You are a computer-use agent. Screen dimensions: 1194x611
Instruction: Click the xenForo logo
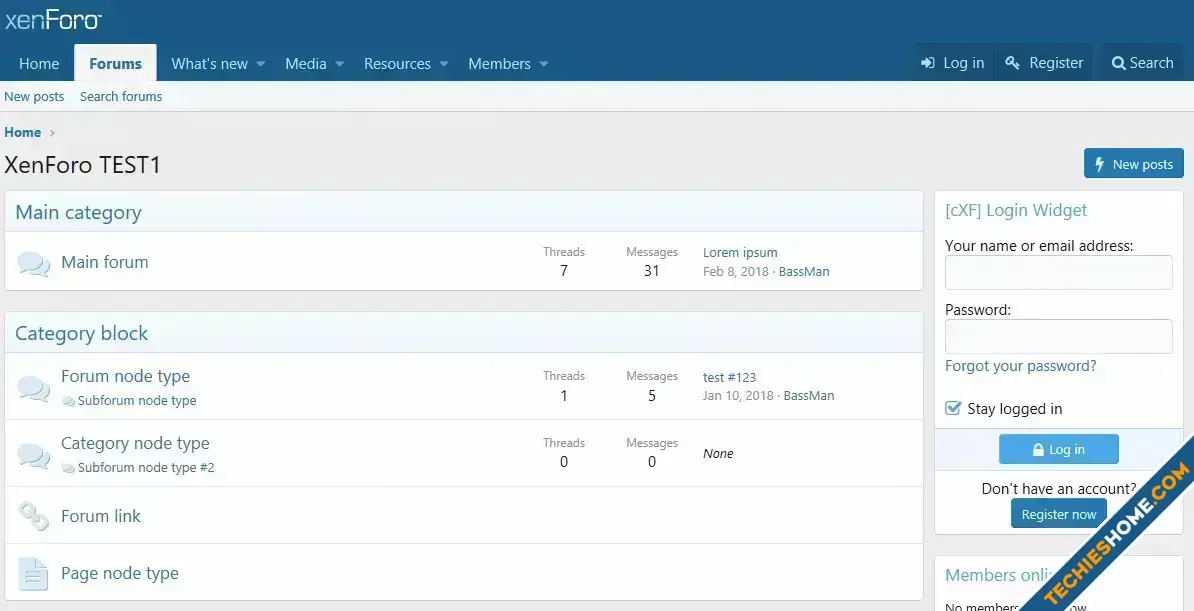pyautogui.click(x=53, y=21)
